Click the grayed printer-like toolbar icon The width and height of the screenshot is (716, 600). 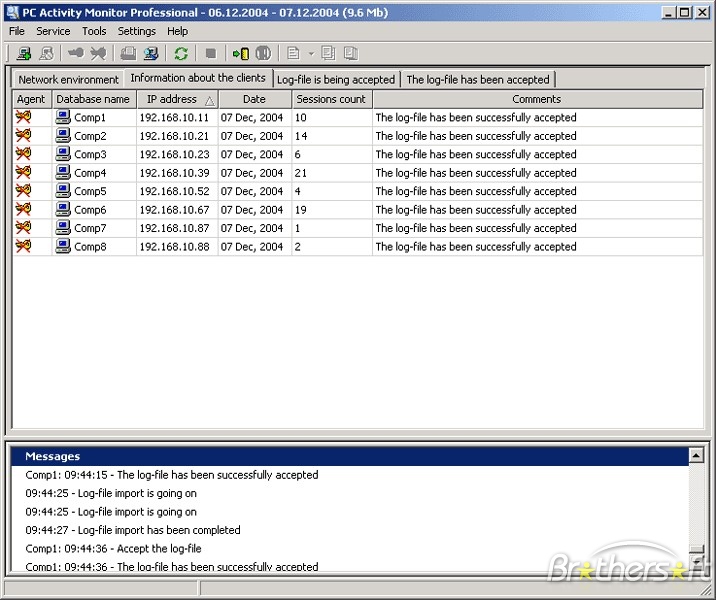(128, 53)
